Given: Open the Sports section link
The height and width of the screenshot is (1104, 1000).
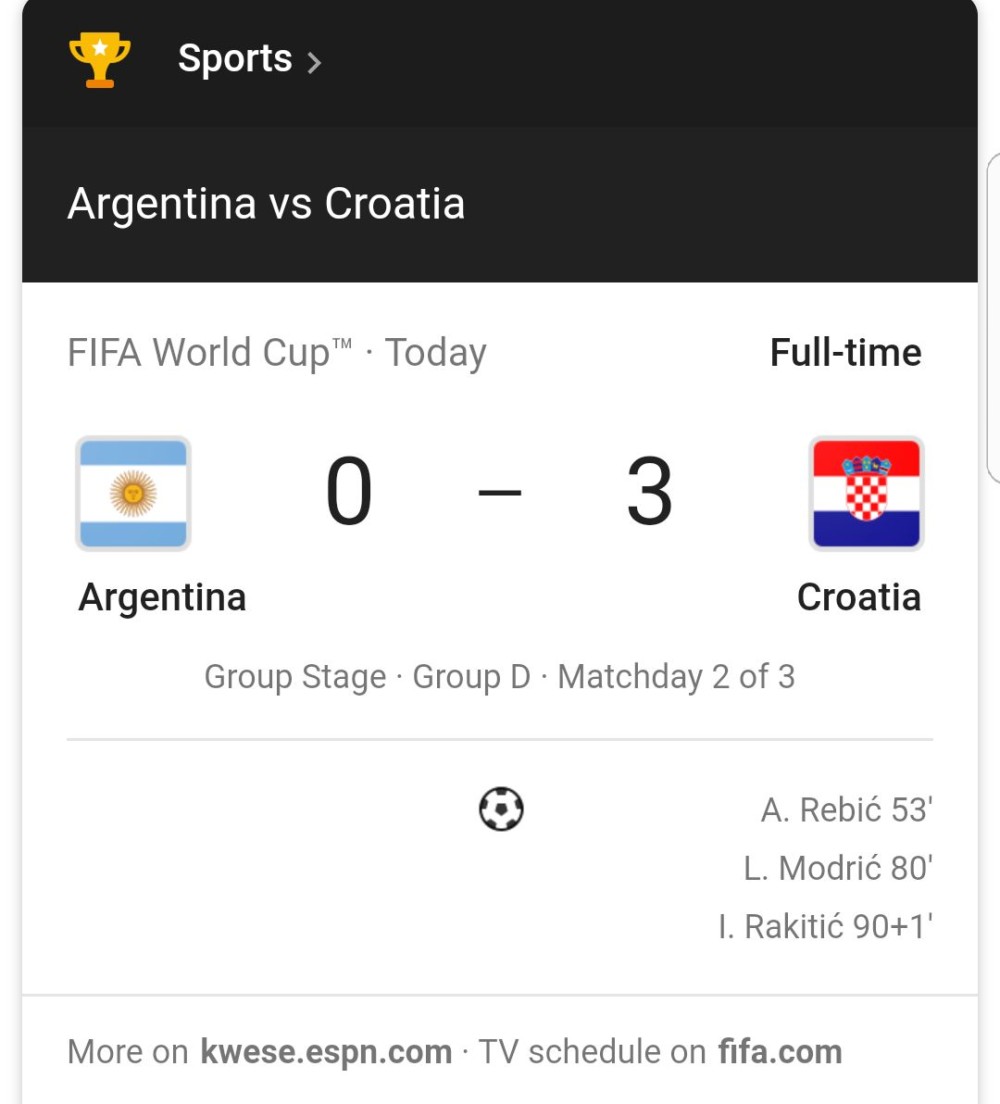Looking at the screenshot, I should 235,58.
